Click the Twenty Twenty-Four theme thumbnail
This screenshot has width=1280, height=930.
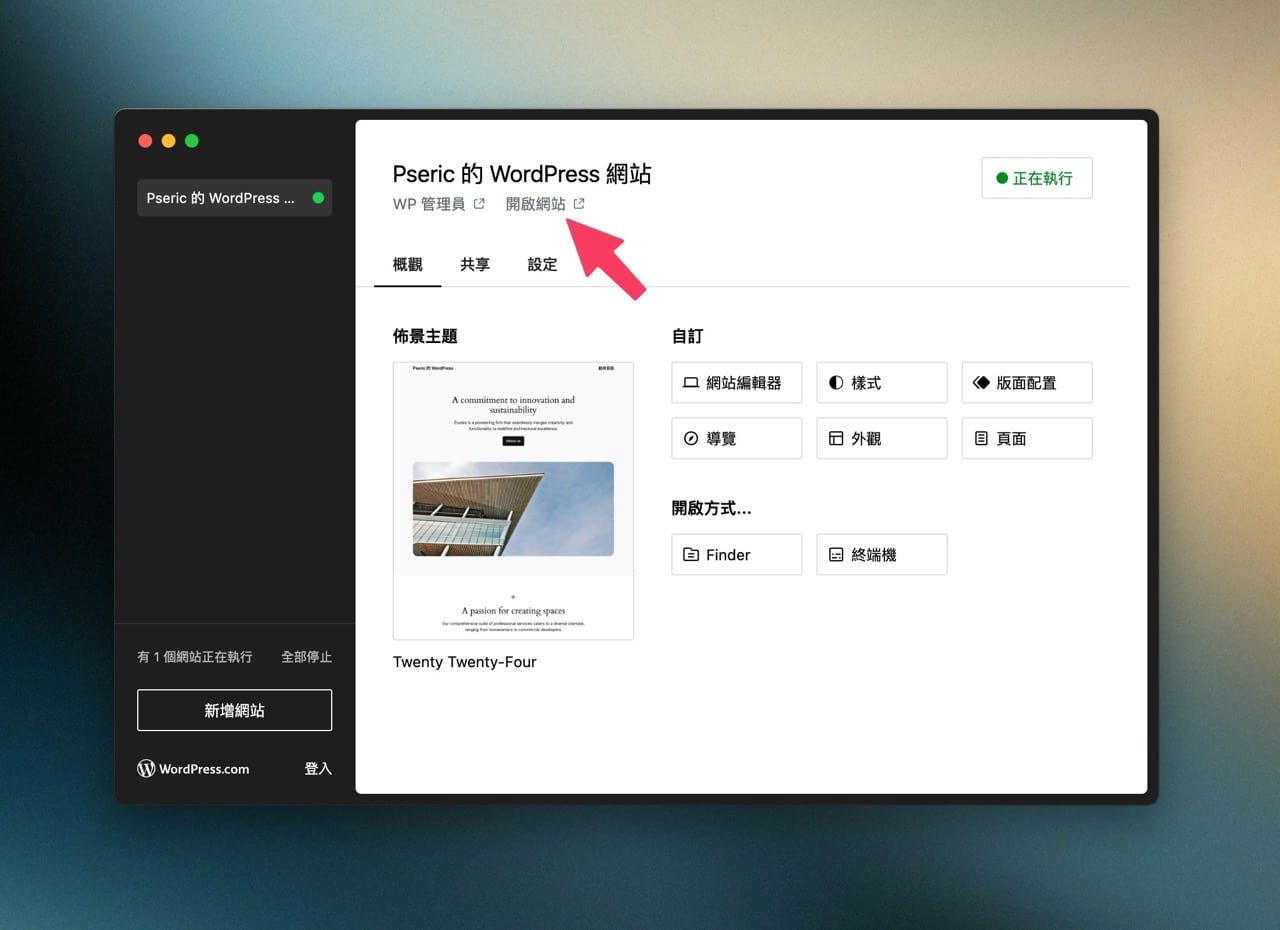tap(513, 501)
